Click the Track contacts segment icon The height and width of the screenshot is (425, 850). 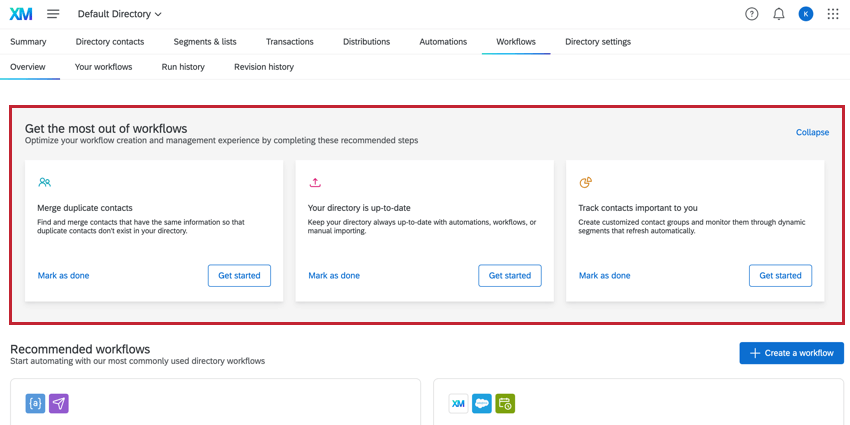click(585, 183)
